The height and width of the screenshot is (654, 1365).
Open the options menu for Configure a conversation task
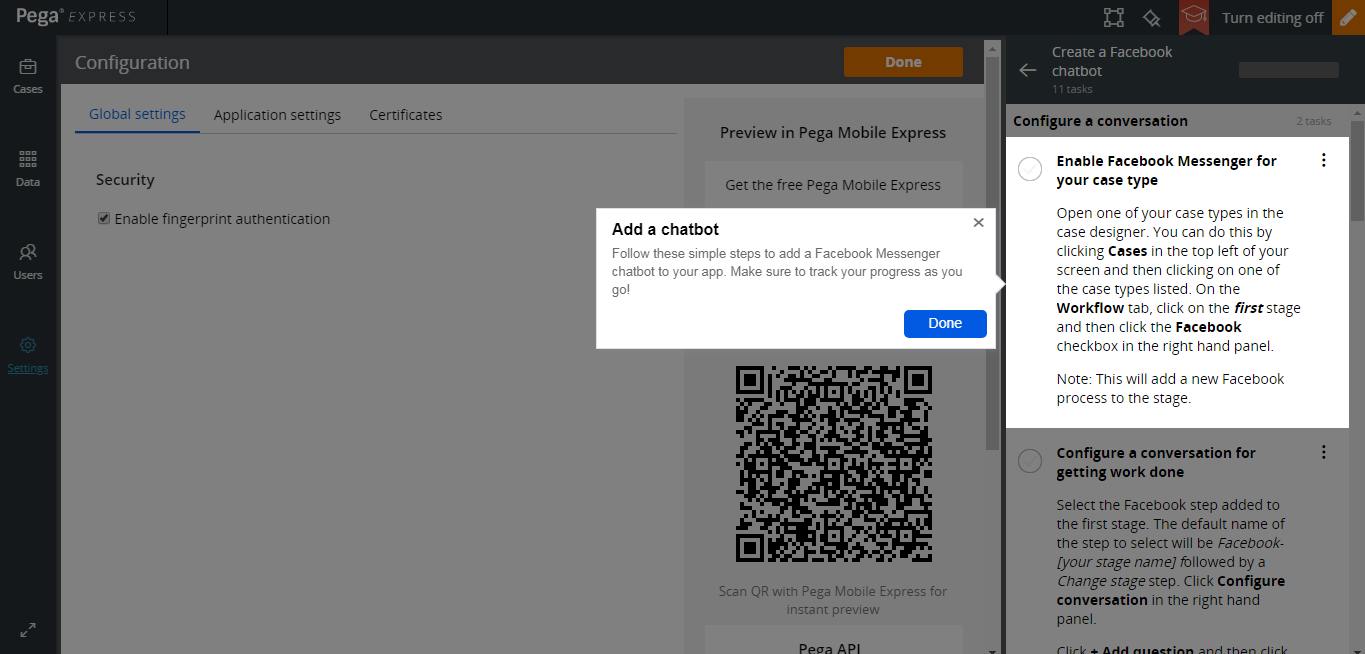click(1323, 451)
